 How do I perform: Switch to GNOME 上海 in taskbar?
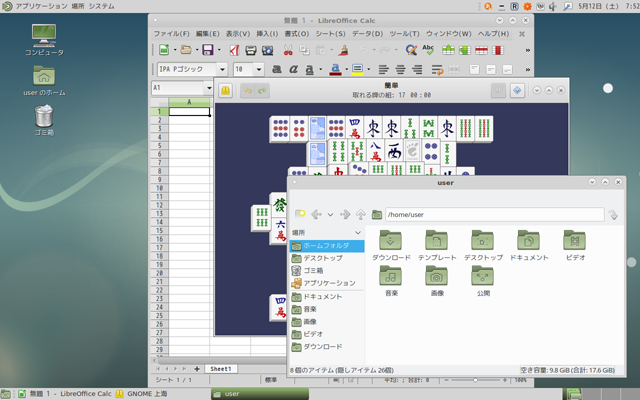[142, 394]
